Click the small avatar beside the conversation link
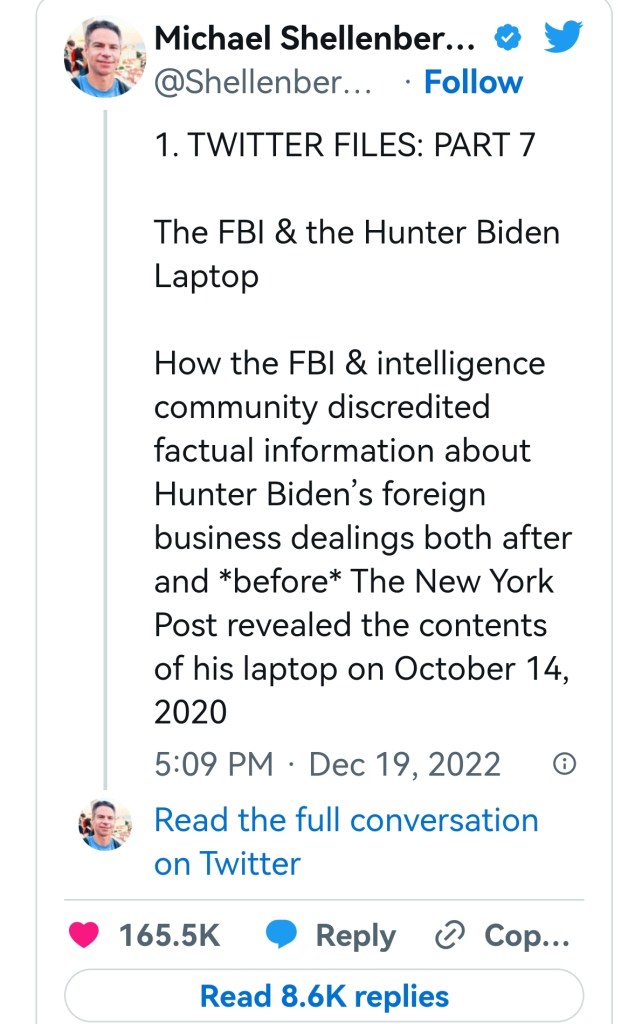This screenshot has height=1024, width=642. pyautogui.click(x=105, y=825)
